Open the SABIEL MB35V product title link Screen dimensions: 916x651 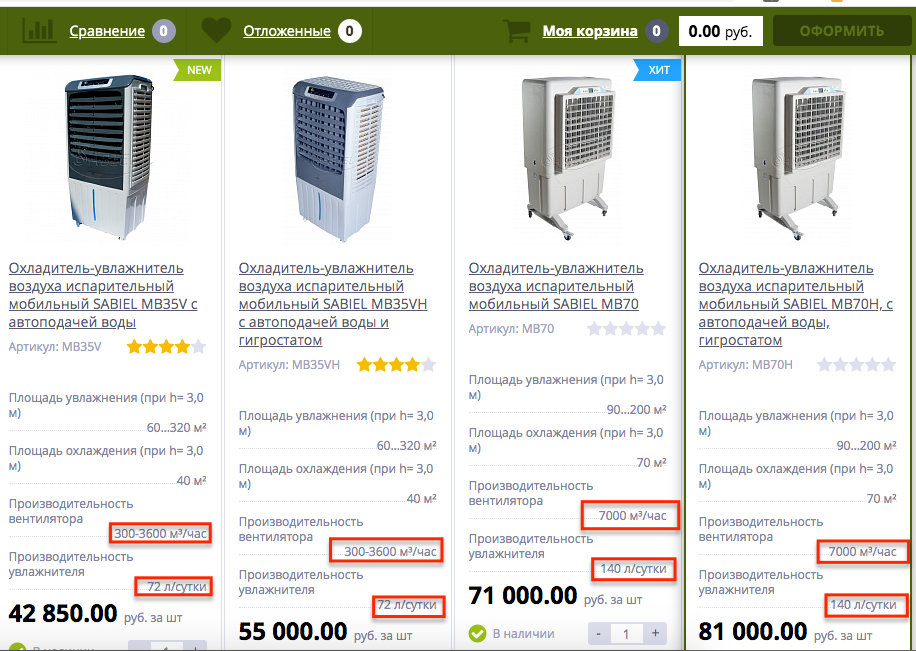tap(103, 295)
